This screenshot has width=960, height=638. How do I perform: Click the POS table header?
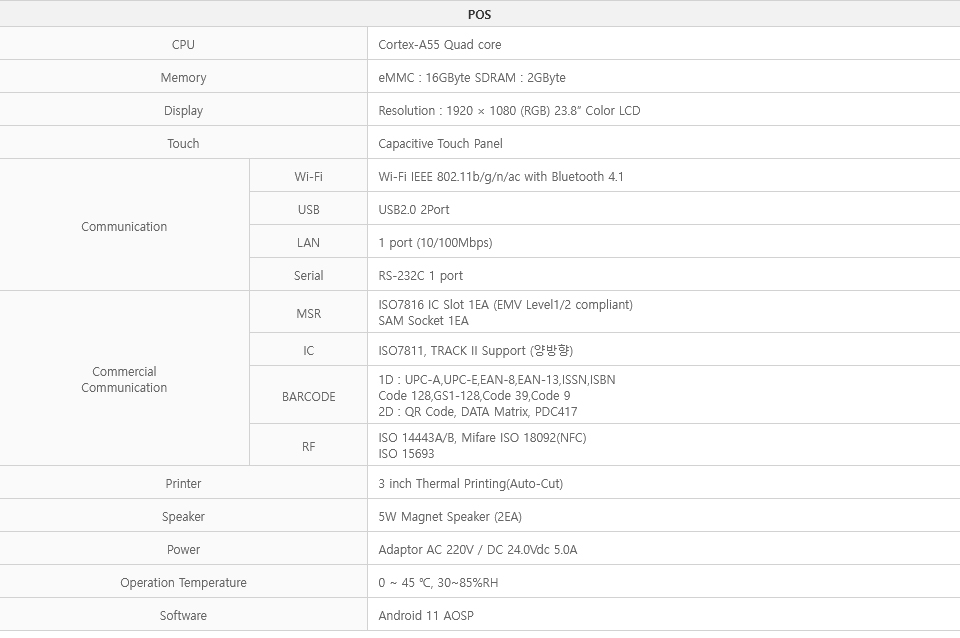click(479, 15)
